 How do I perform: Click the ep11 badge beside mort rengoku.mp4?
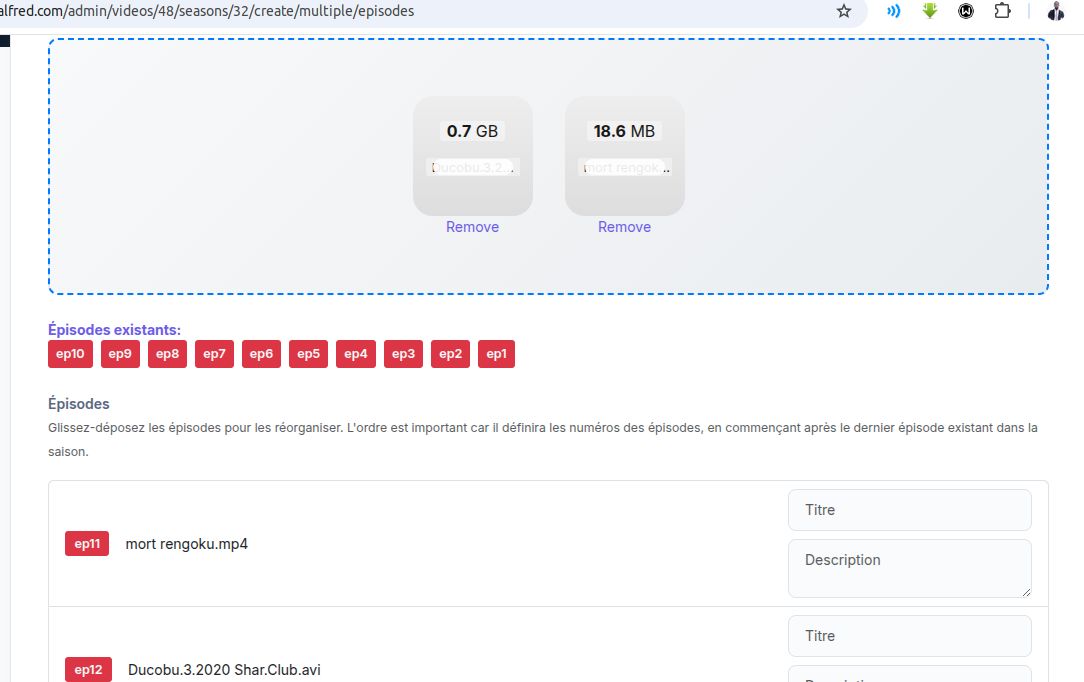(87, 544)
